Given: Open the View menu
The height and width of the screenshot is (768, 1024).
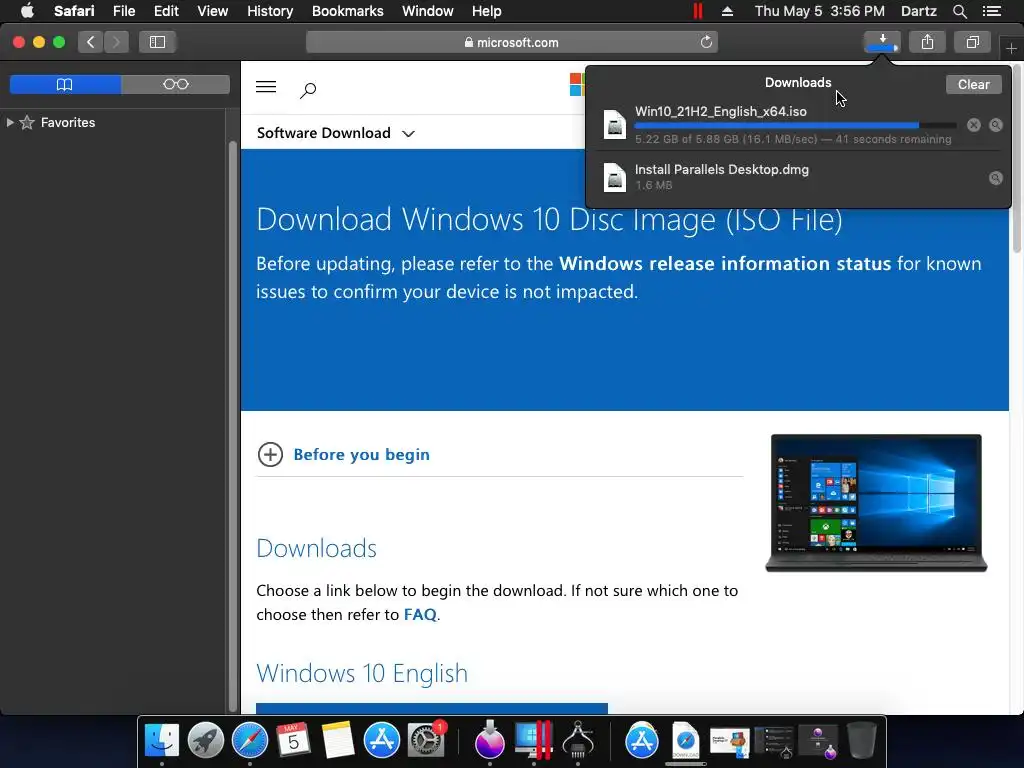Looking at the screenshot, I should click(x=212, y=11).
